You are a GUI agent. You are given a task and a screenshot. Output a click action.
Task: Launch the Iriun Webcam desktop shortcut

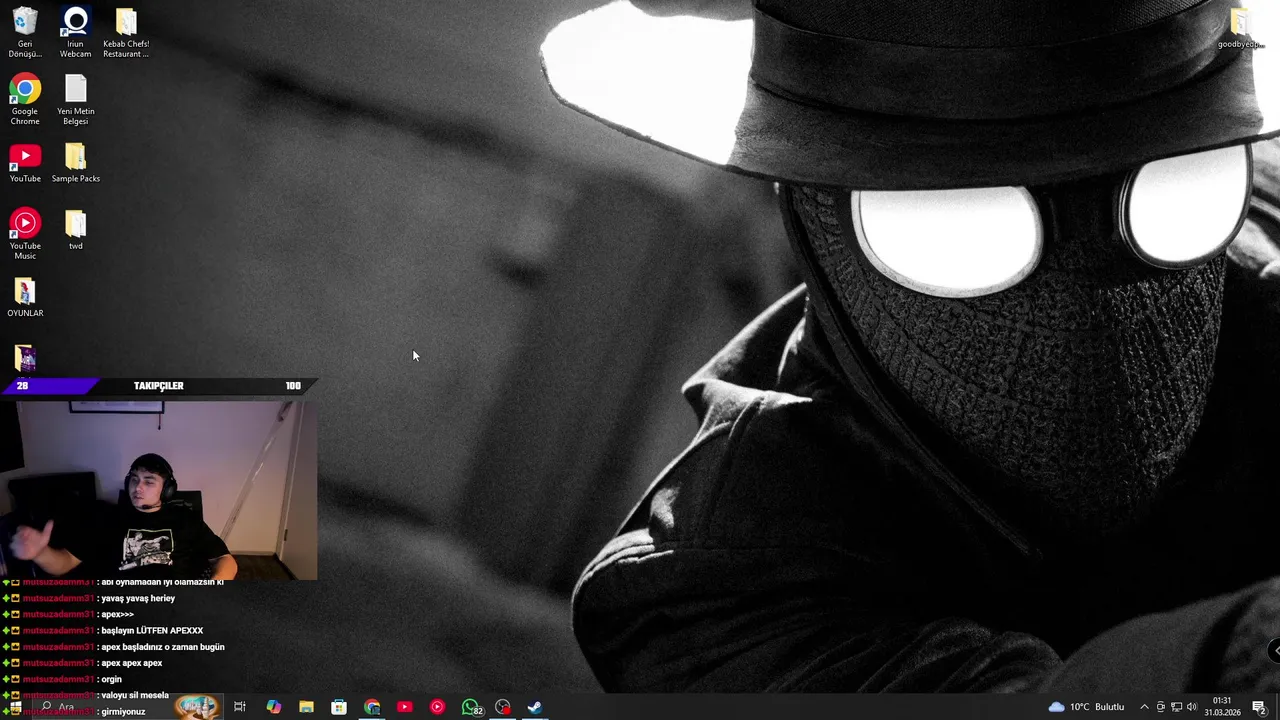tap(75, 32)
